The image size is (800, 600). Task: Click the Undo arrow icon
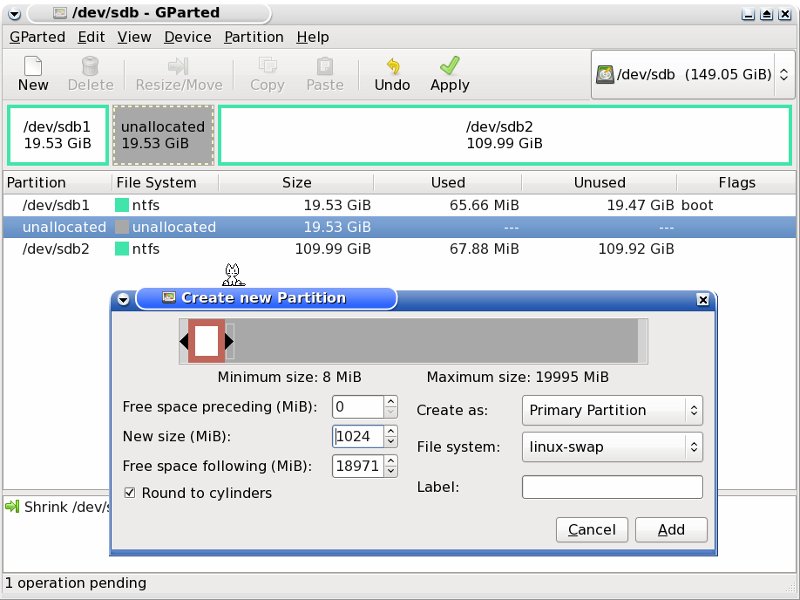[x=392, y=66]
